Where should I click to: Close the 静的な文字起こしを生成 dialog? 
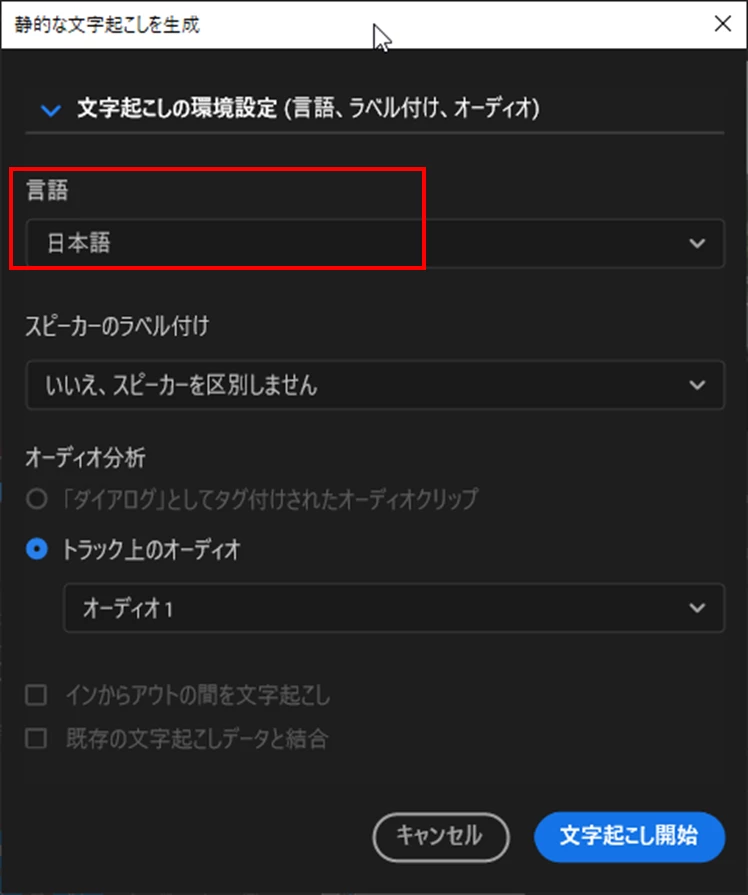723,24
